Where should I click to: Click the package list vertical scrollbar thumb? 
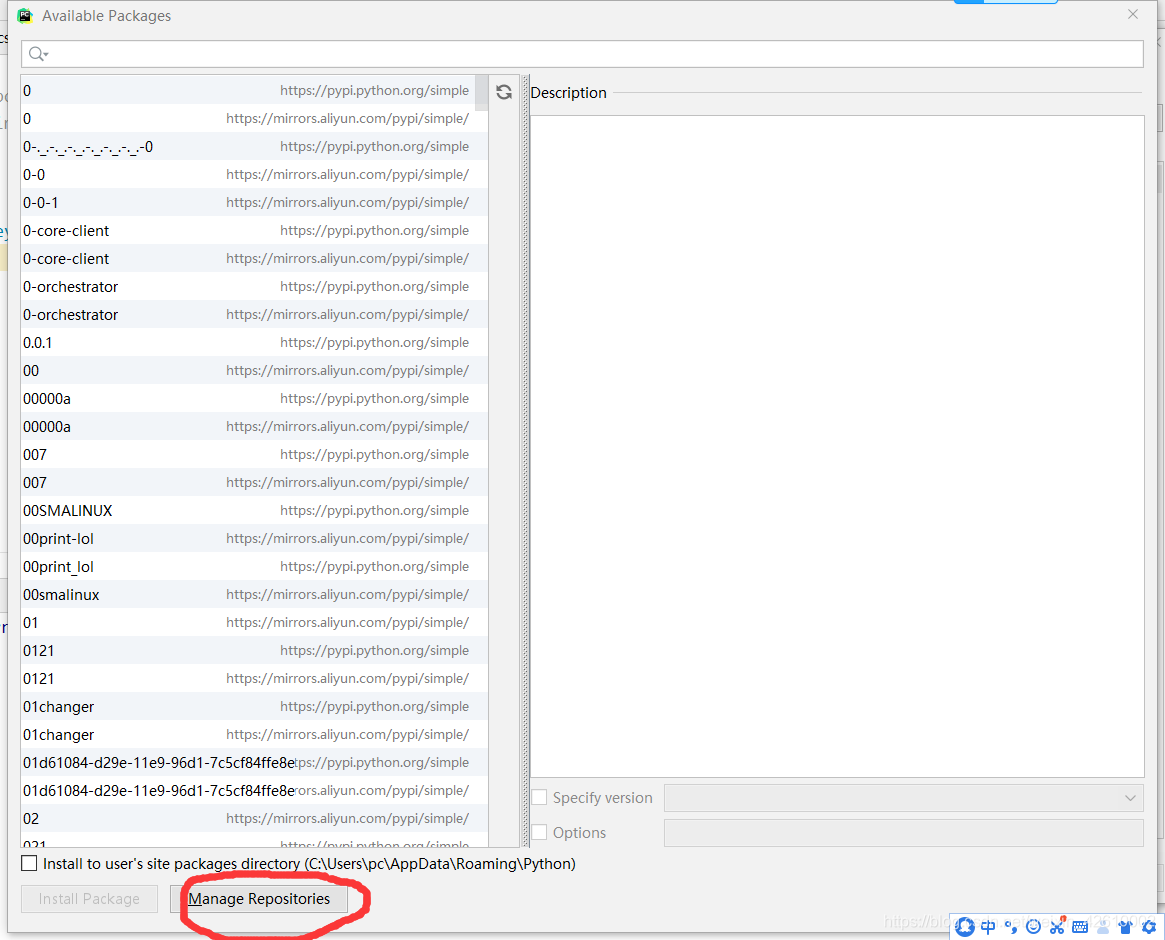(481, 92)
